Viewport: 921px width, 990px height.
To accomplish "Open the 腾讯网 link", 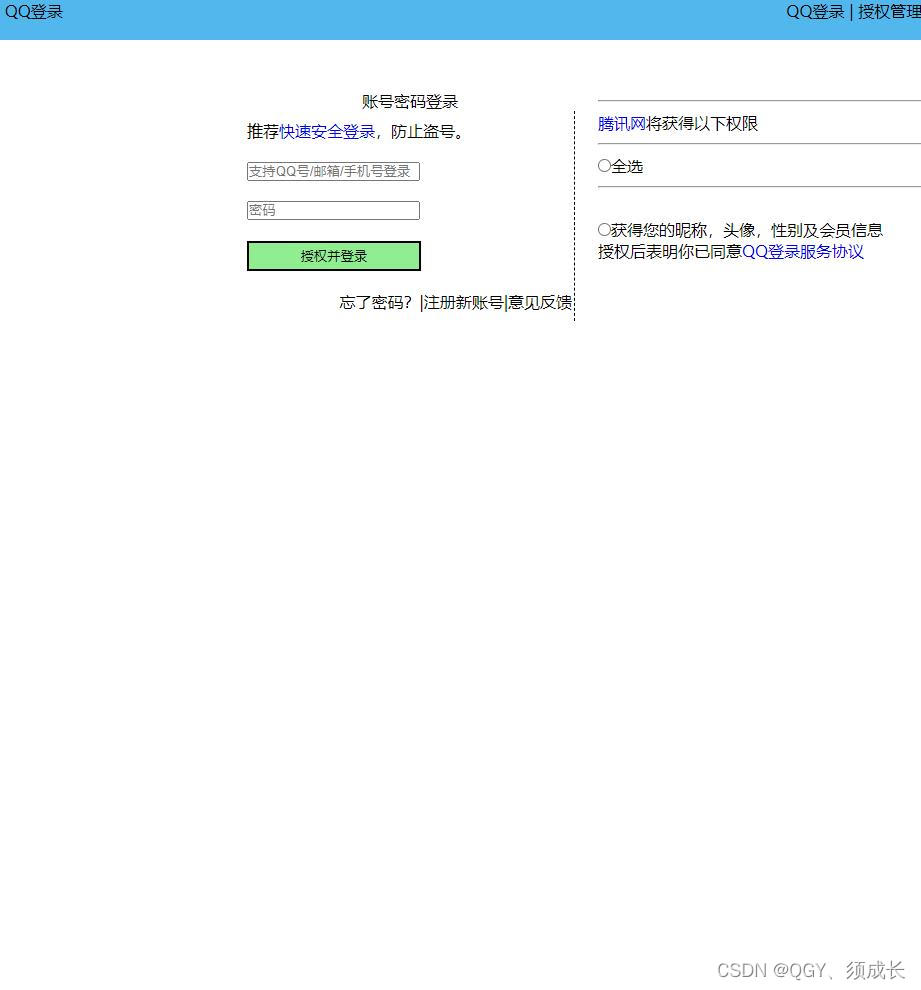I will point(622,124).
